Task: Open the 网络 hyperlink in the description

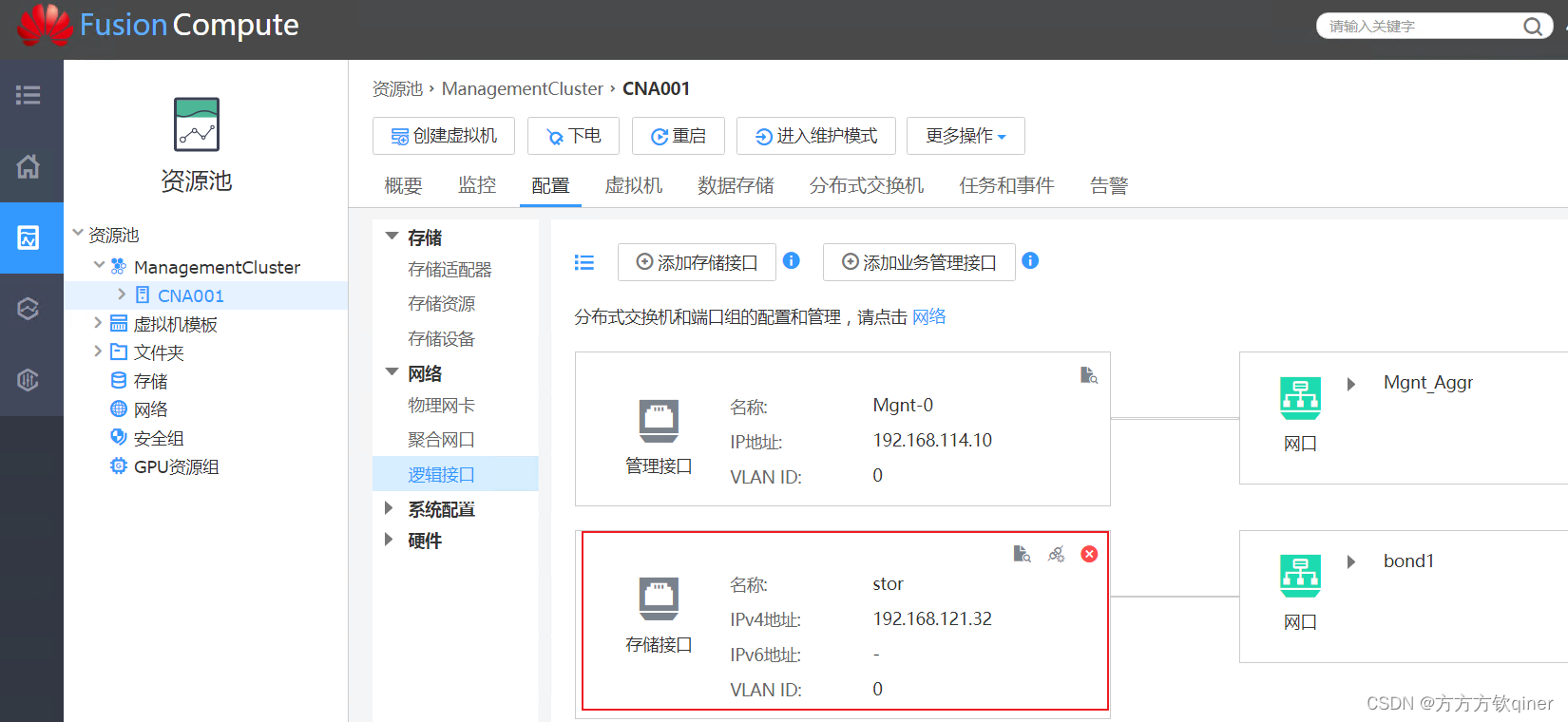Action: (928, 316)
